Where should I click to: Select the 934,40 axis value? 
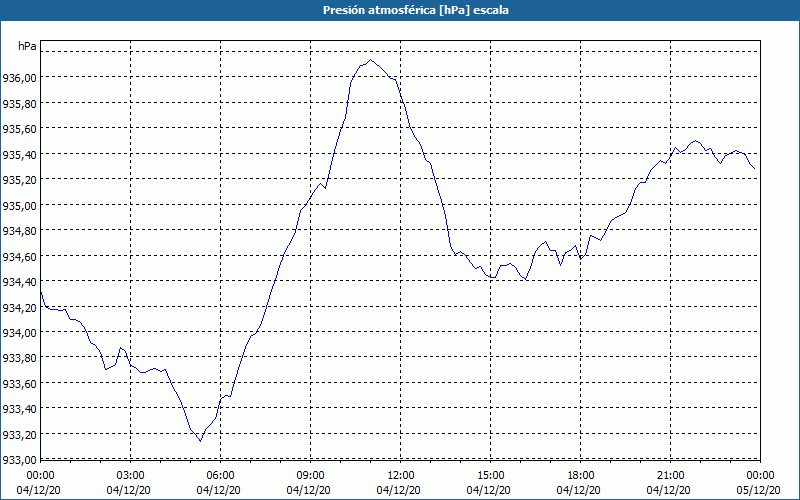(x=19, y=282)
